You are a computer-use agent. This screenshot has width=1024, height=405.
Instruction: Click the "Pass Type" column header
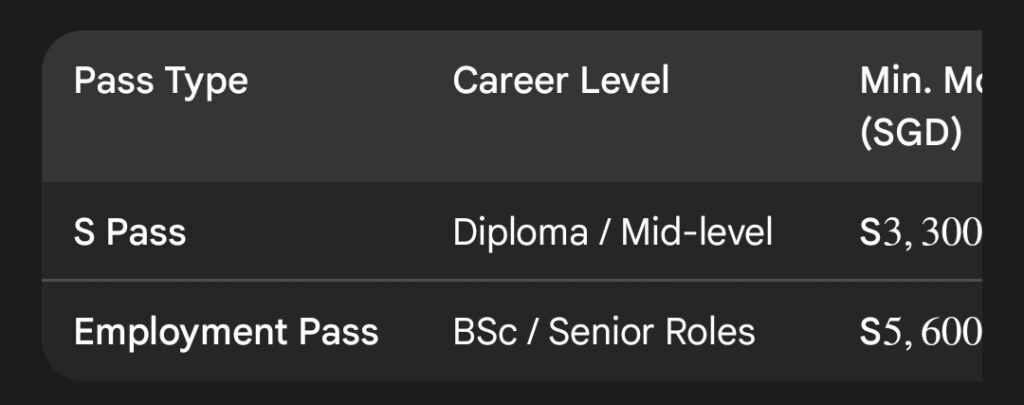point(161,82)
